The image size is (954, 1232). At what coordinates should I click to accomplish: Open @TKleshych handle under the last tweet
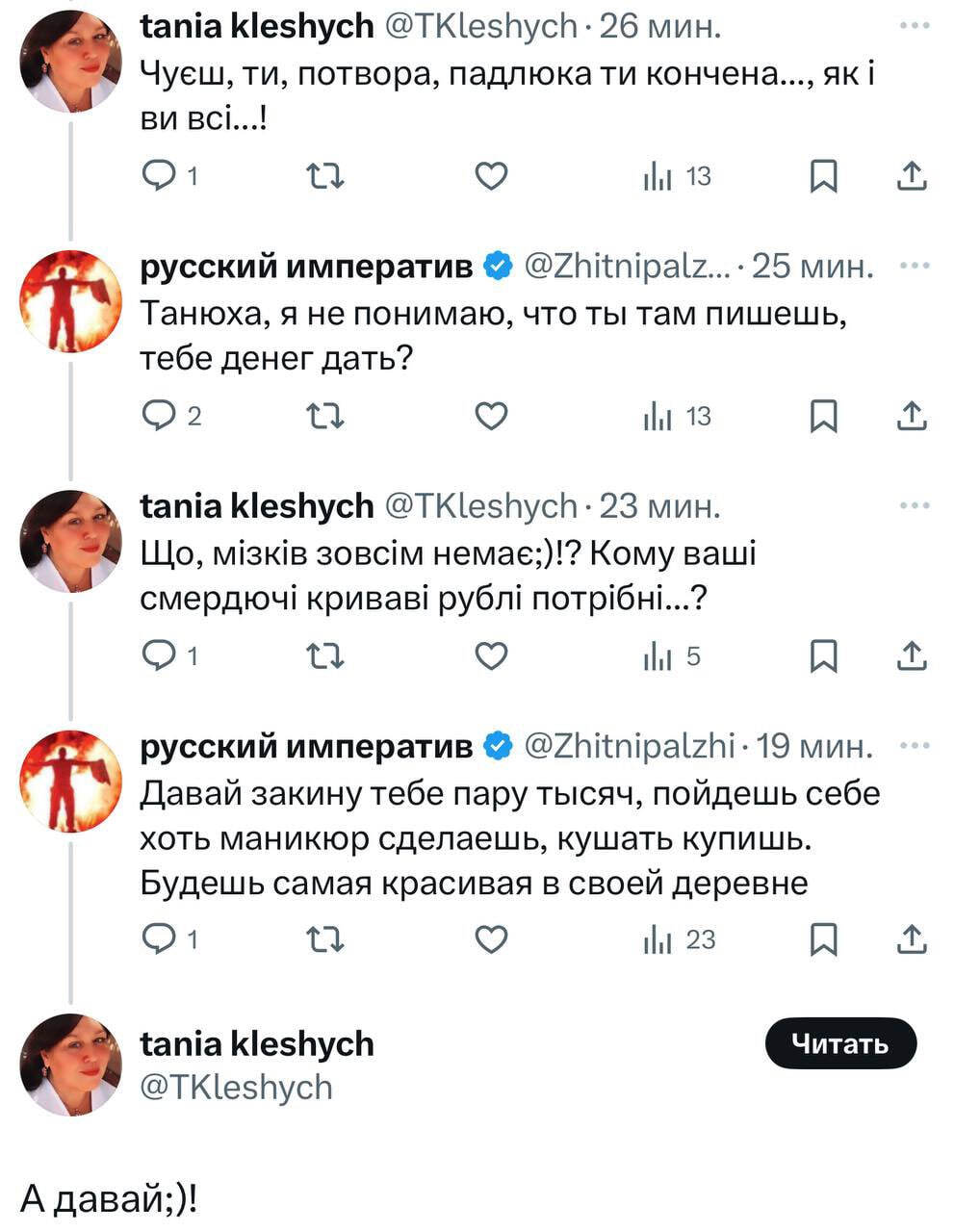pyautogui.click(x=236, y=1087)
